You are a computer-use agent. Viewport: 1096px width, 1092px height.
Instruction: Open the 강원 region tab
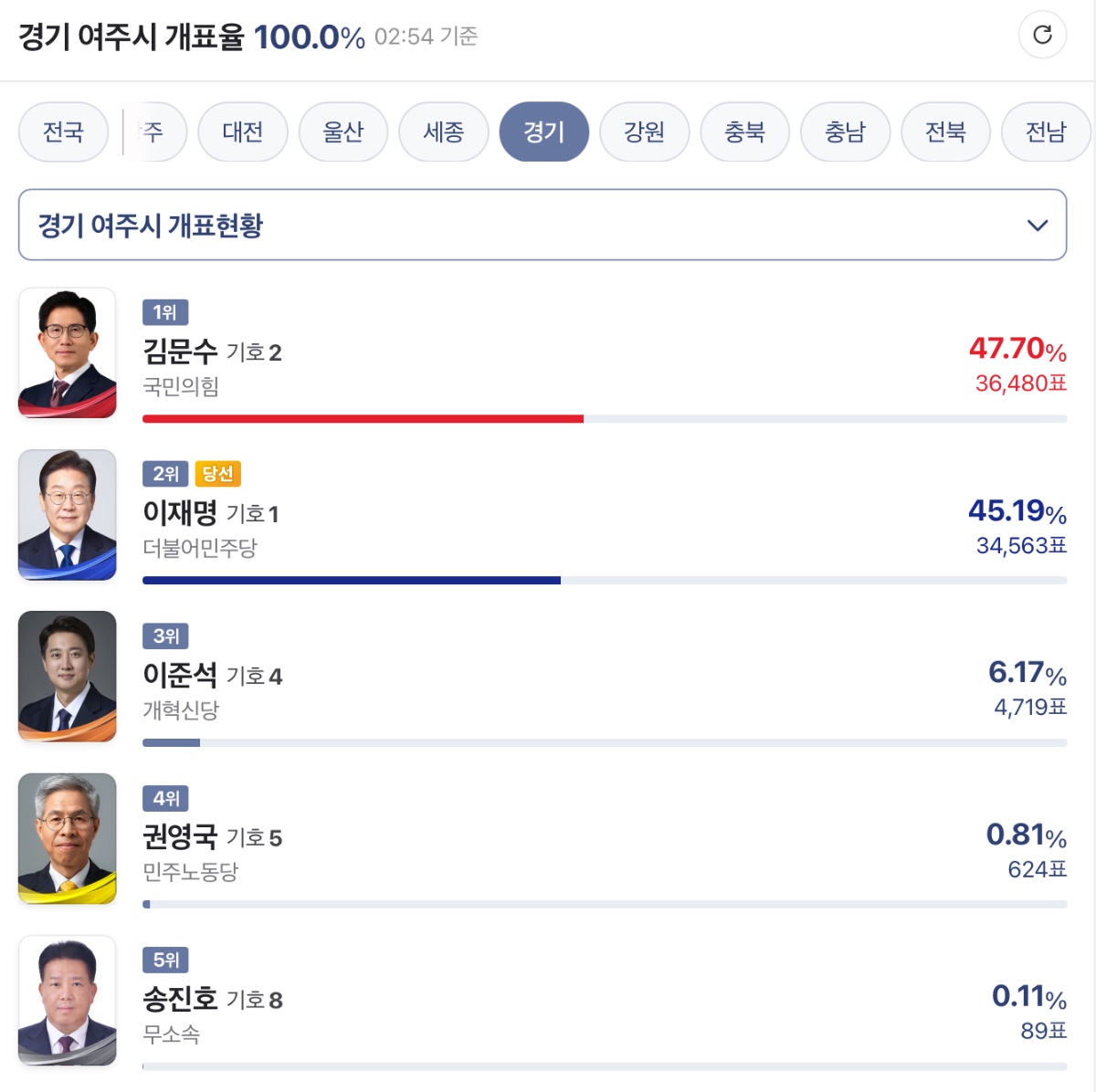click(645, 132)
